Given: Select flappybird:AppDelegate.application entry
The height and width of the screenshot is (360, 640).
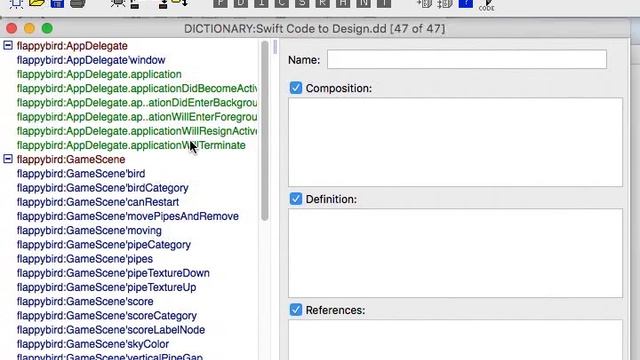Looking at the screenshot, I should tap(99, 74).
